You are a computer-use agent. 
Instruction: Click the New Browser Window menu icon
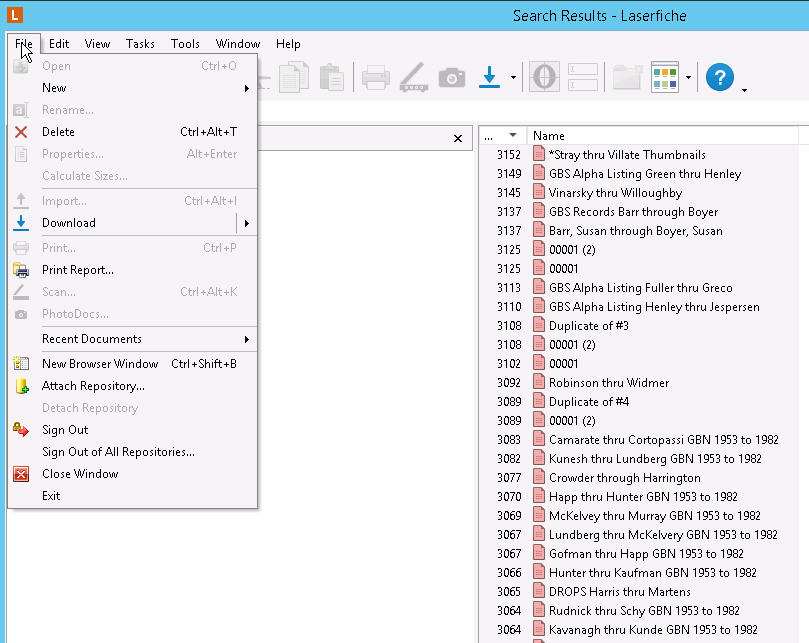(21, 364)
